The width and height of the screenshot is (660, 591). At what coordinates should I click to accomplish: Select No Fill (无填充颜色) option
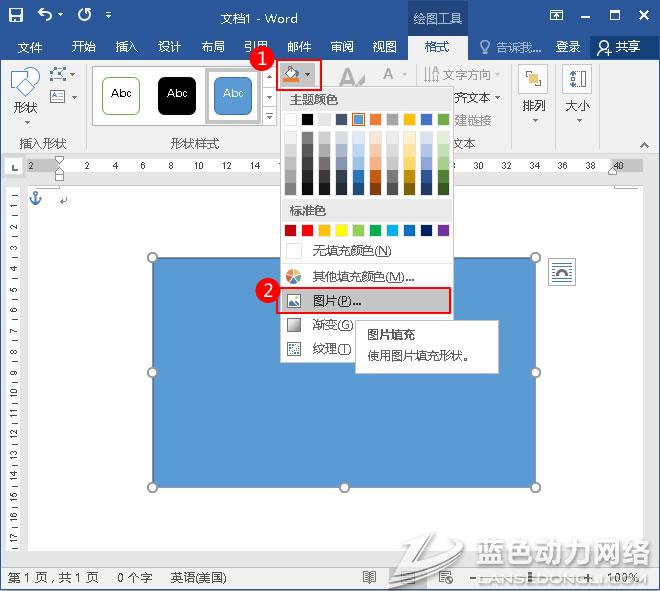click(x=351, y=251)
